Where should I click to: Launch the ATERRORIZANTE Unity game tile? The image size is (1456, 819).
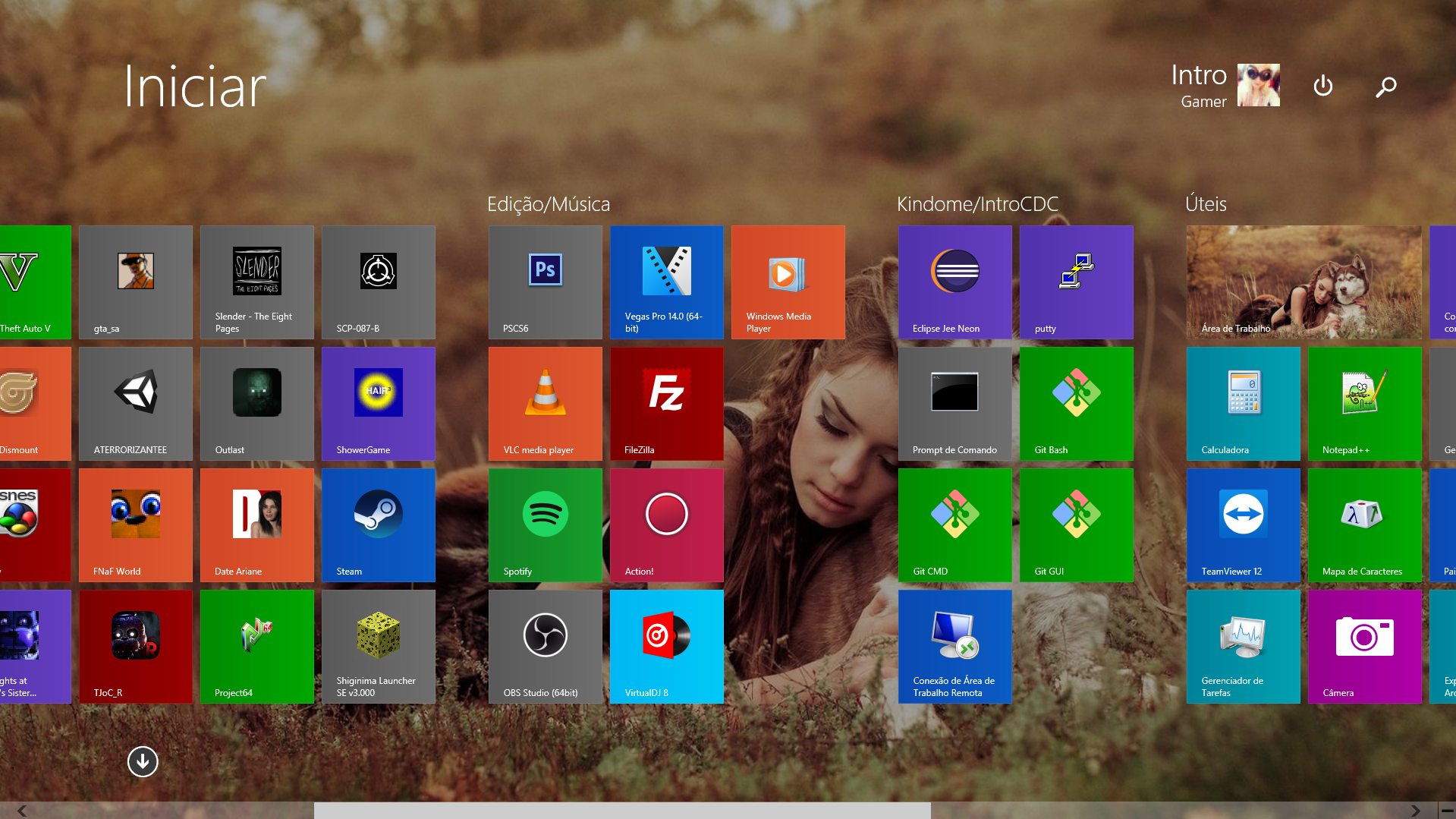(x=136, y=404)
